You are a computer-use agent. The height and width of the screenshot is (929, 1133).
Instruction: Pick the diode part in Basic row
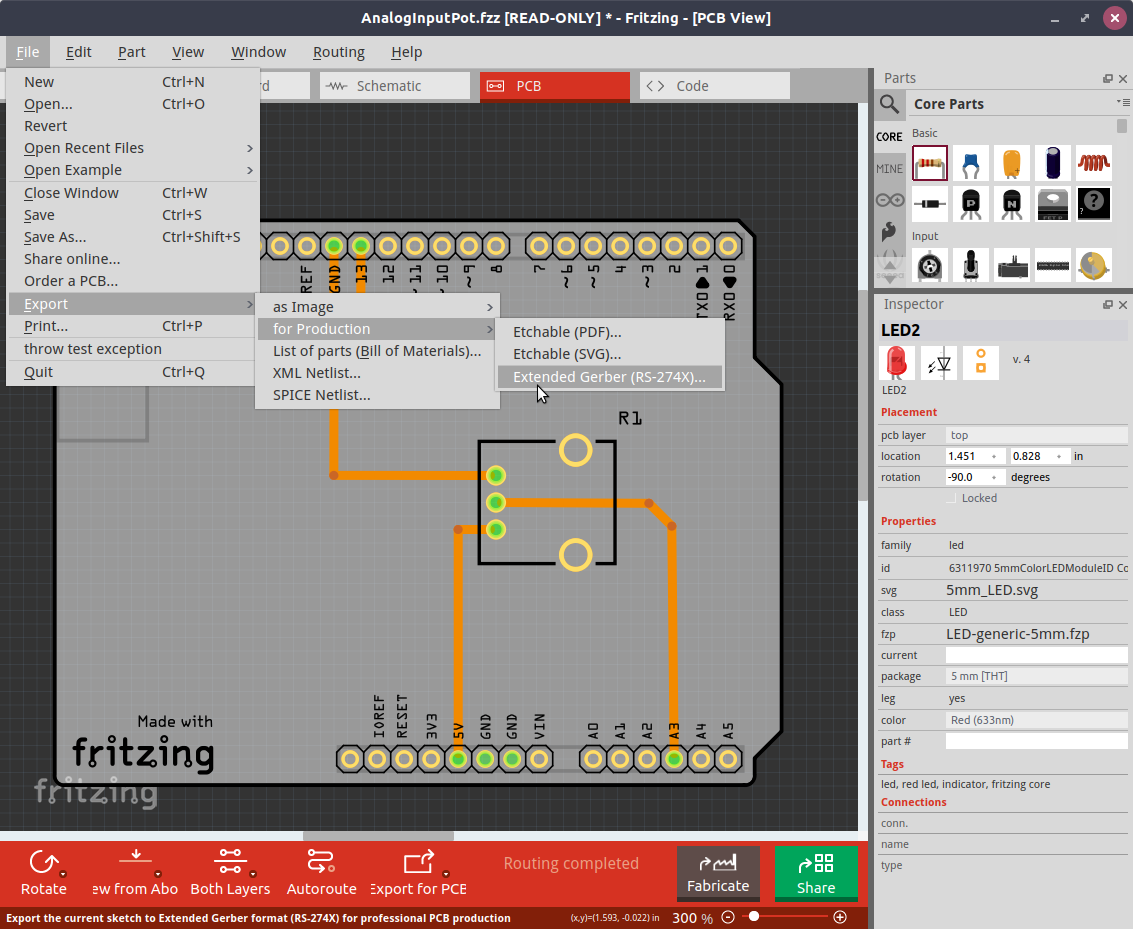[930, 204]
